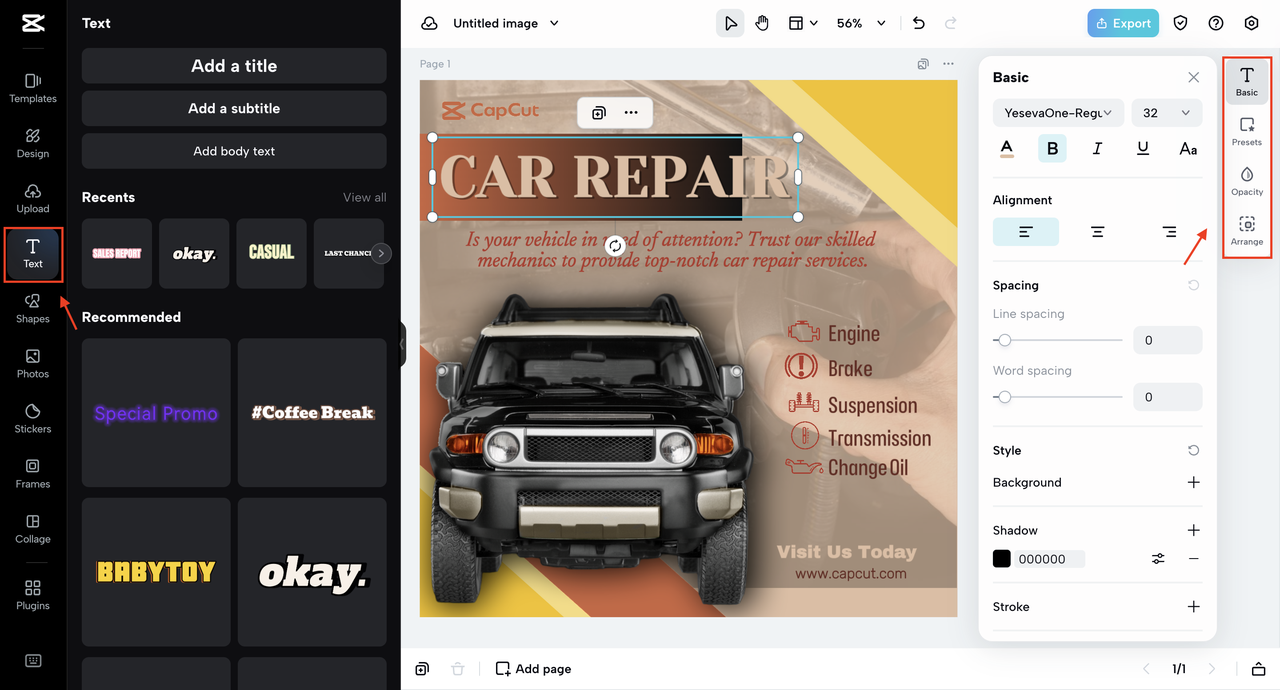This screenshot has width=1280, height=690.
Task: Toggle bold text formatting
Action: [1052, 148]
